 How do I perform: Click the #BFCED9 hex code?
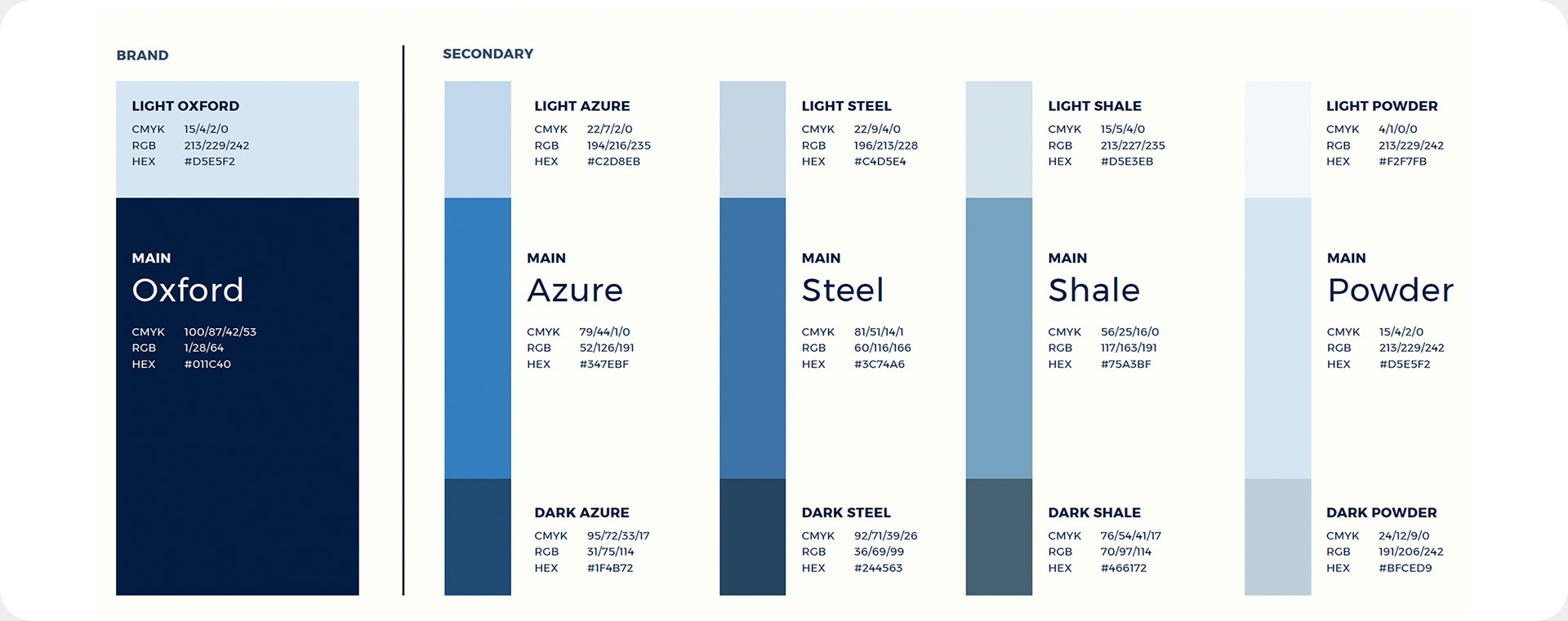[1405, 568]
